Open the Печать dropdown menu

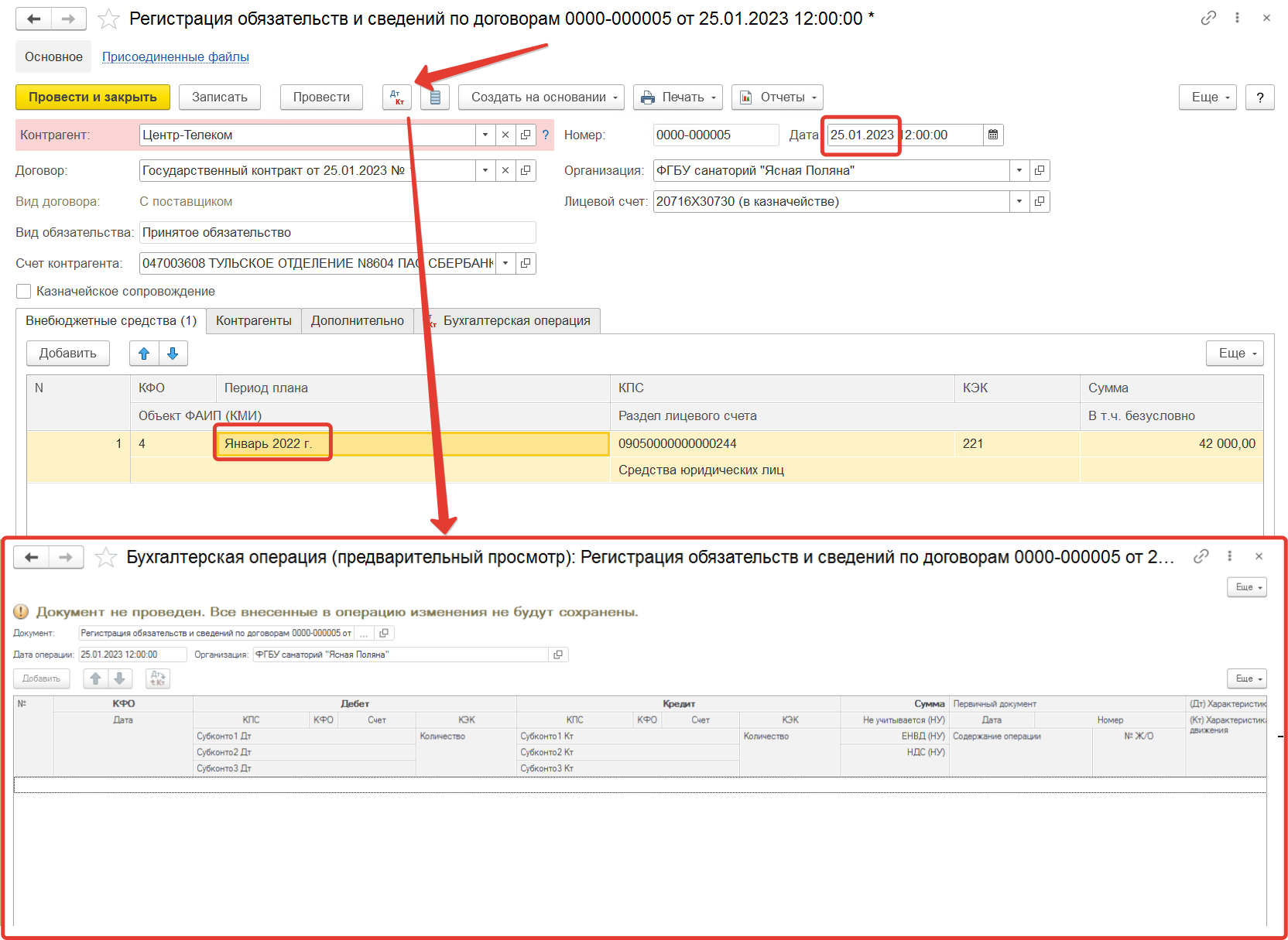pyautogui.click(x=678, y=97)
